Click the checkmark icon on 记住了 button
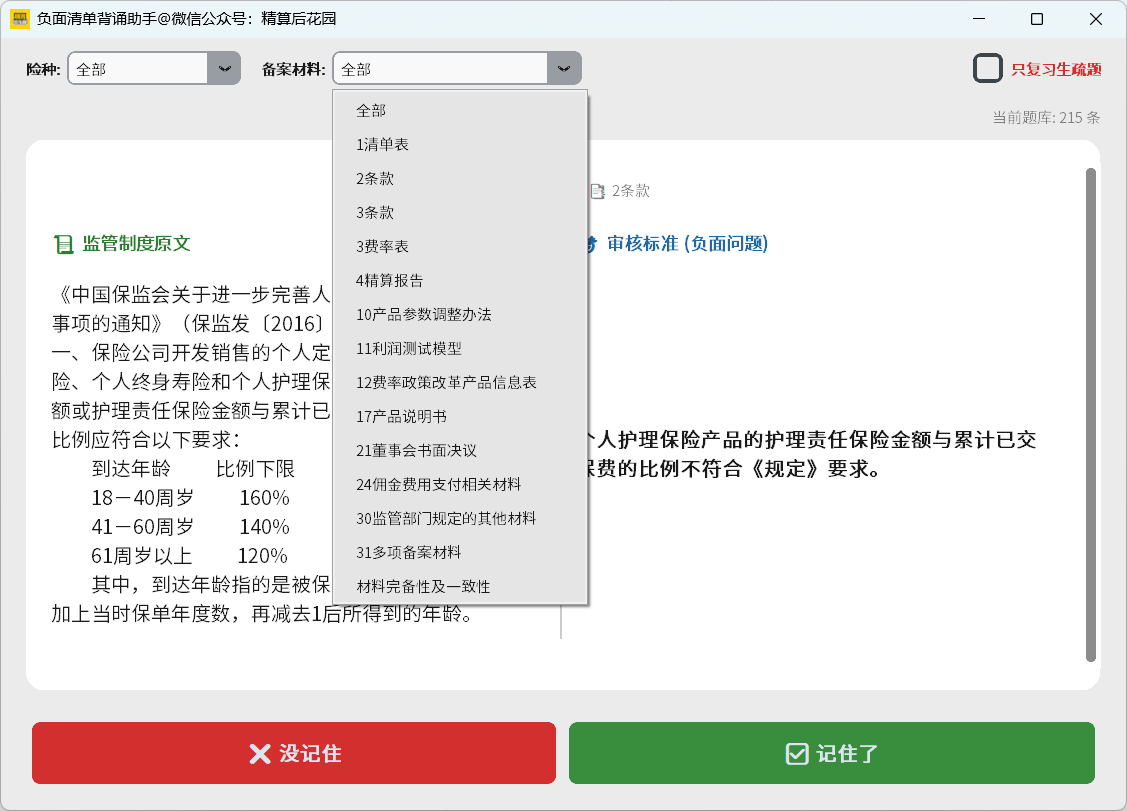Viewport: 1127px width, 811px height. pos(797,754)
